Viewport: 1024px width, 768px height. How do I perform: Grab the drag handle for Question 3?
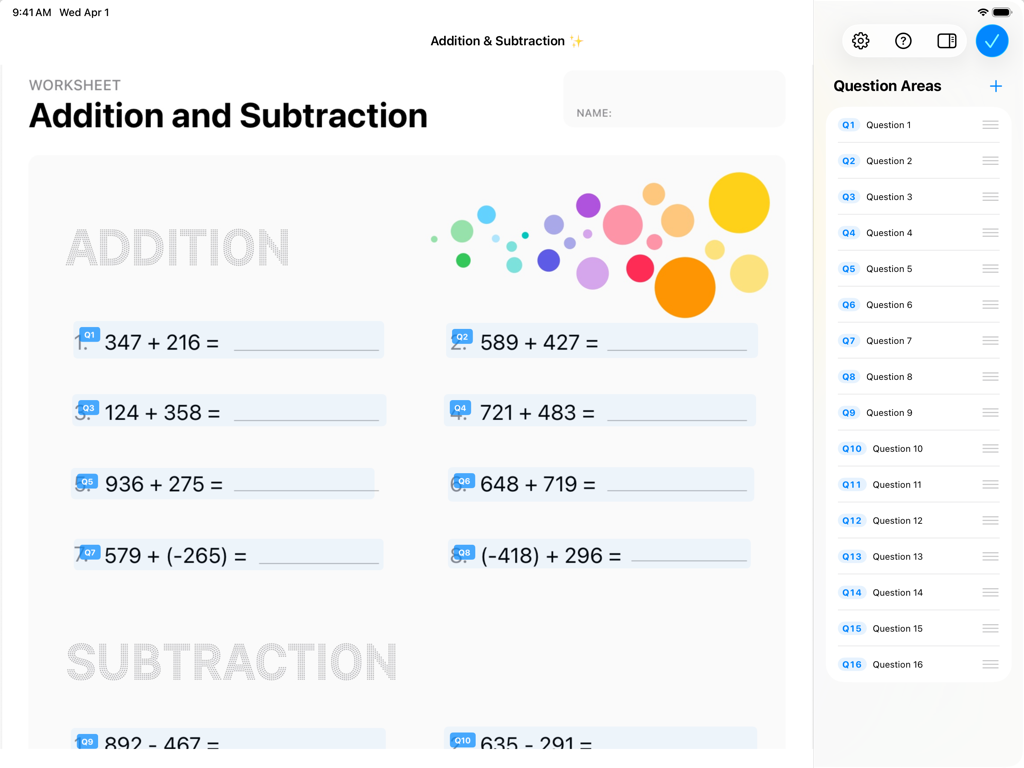989,196
